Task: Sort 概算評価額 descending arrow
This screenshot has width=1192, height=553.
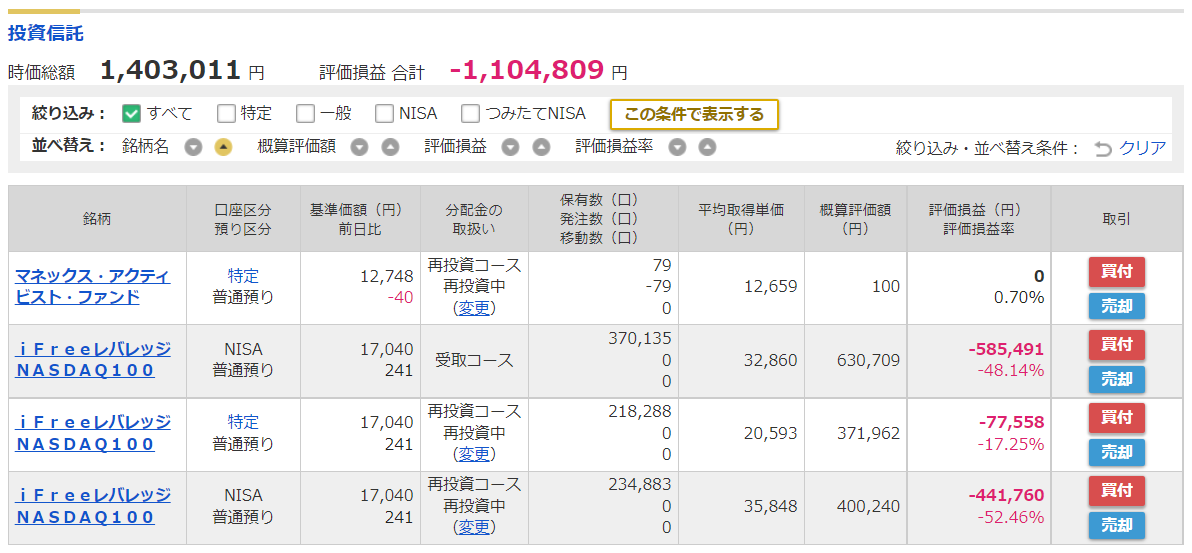Action: pos(360,148)
